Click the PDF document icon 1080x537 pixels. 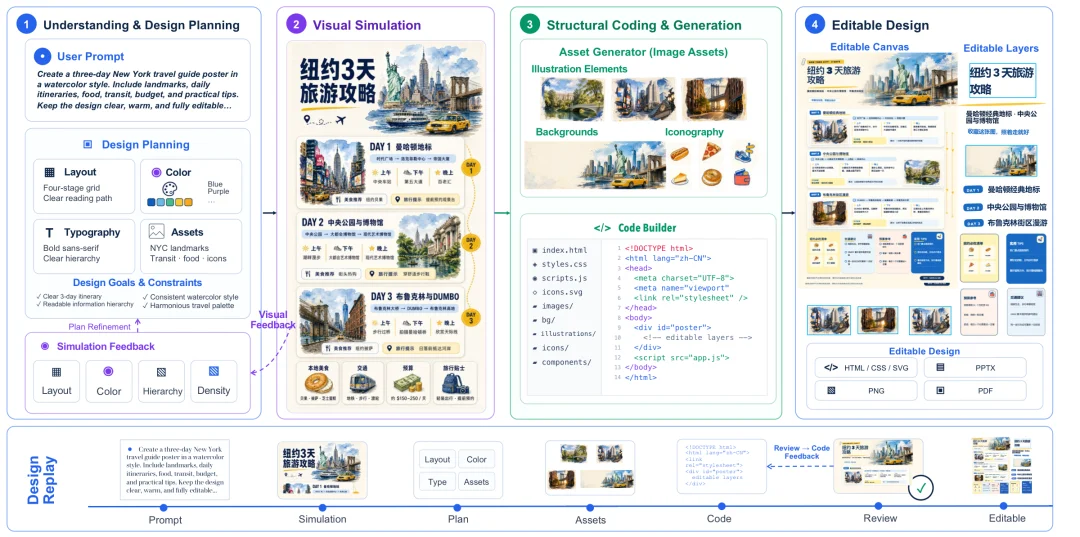pos(940,390)
